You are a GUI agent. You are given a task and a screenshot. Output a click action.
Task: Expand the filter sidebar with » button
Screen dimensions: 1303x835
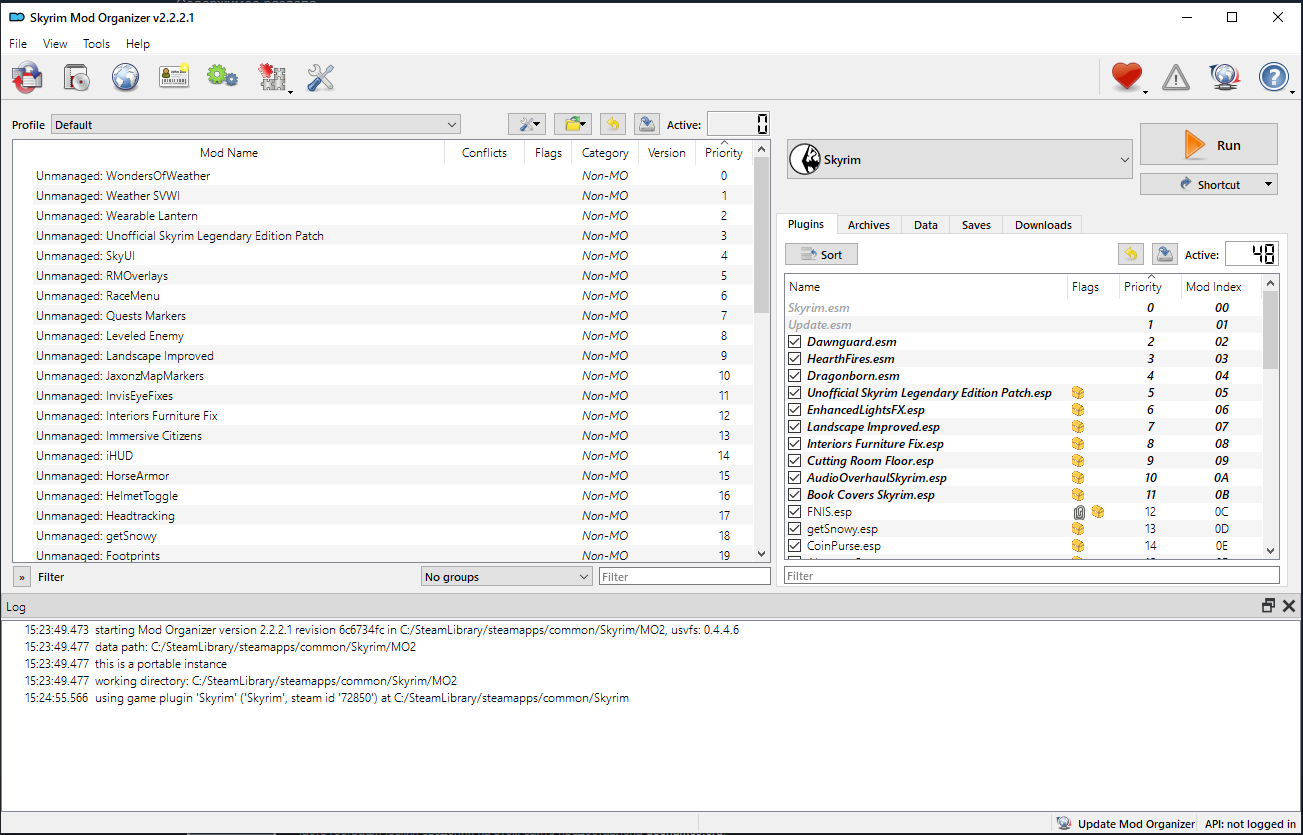(21, 577)
